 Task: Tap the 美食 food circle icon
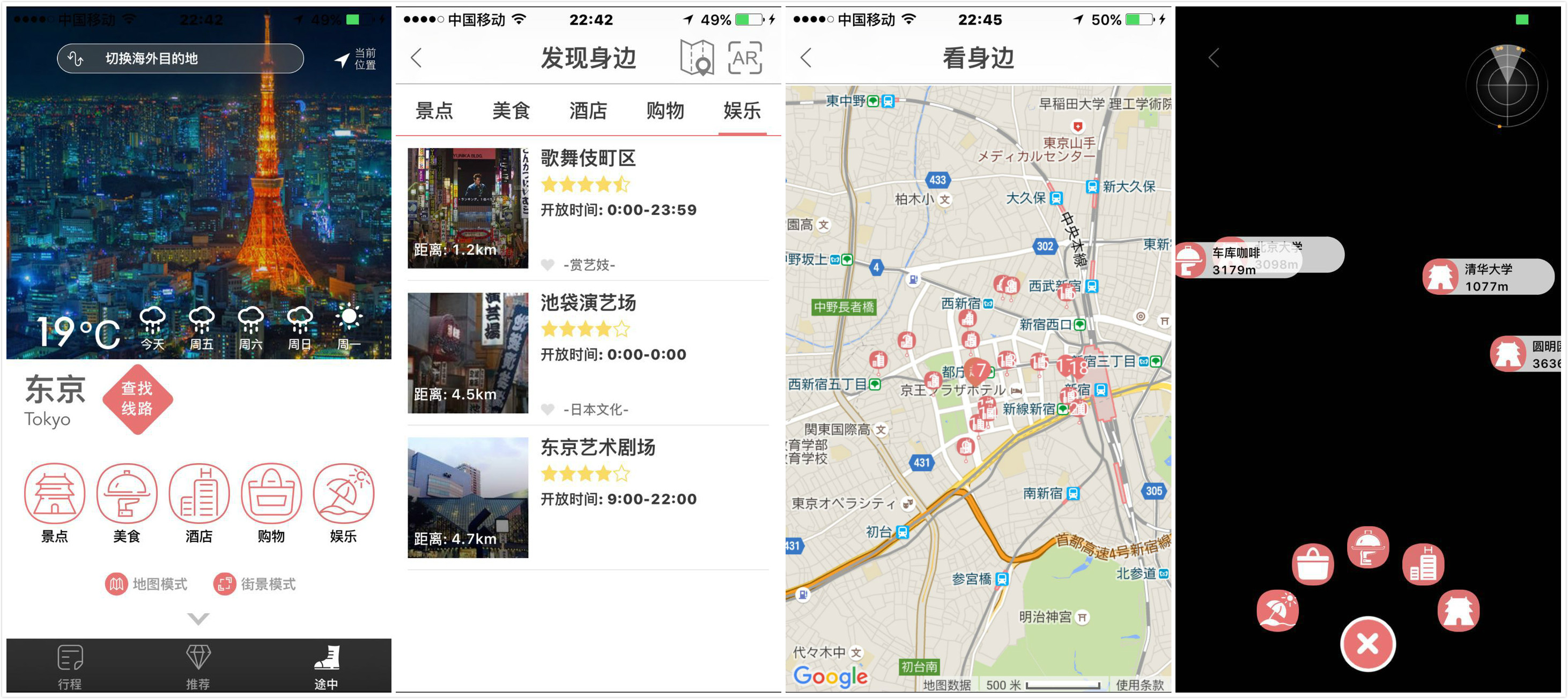127,493
